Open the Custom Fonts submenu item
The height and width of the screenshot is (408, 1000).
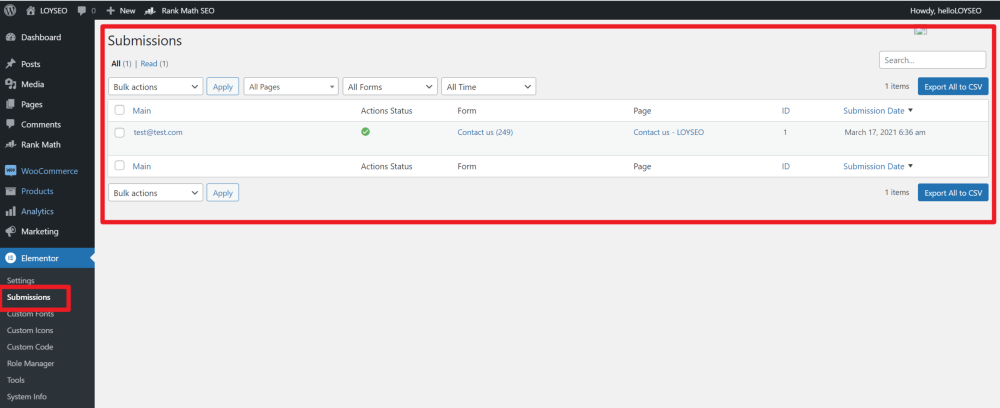[30, 314]
